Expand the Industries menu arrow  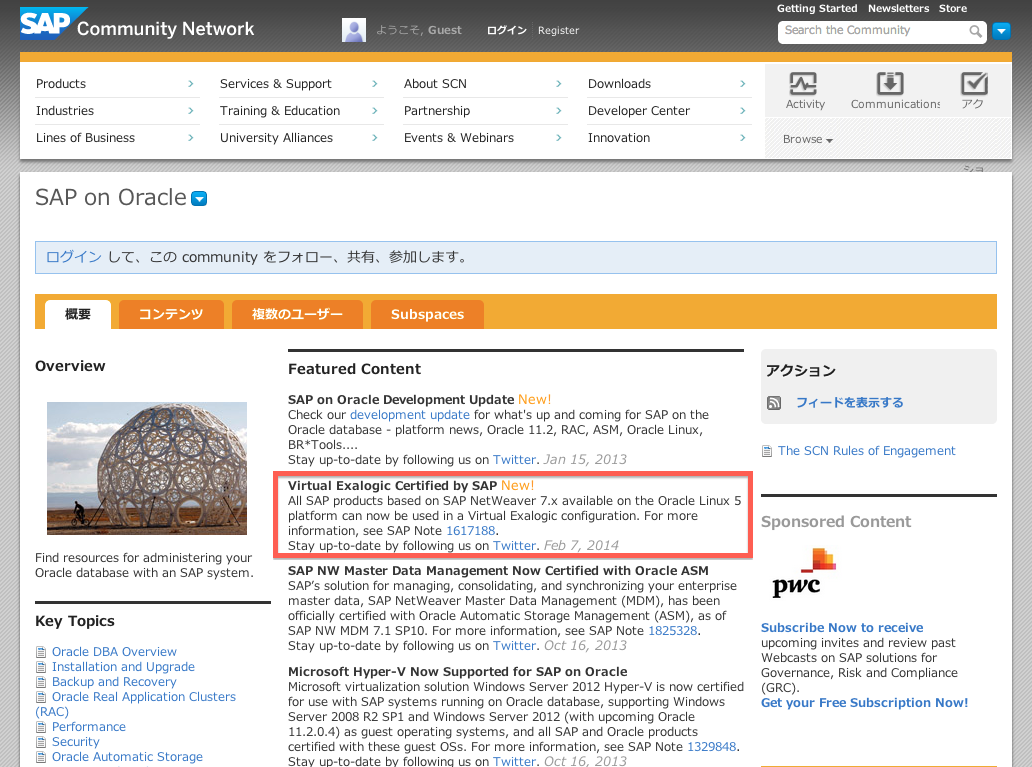point(190,111)
